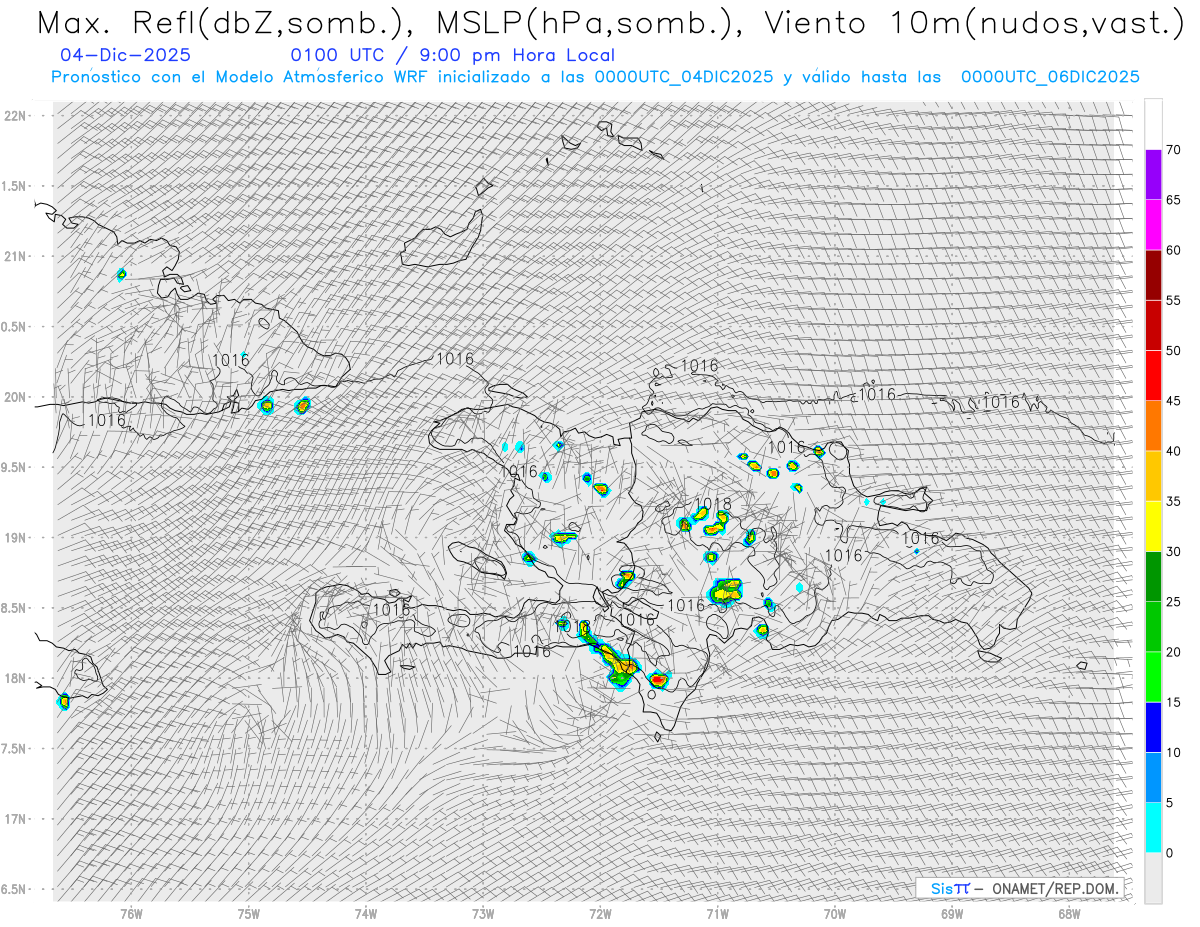
Task: Click the colorbar value '55'
Action: click(x=1173, y=300)
